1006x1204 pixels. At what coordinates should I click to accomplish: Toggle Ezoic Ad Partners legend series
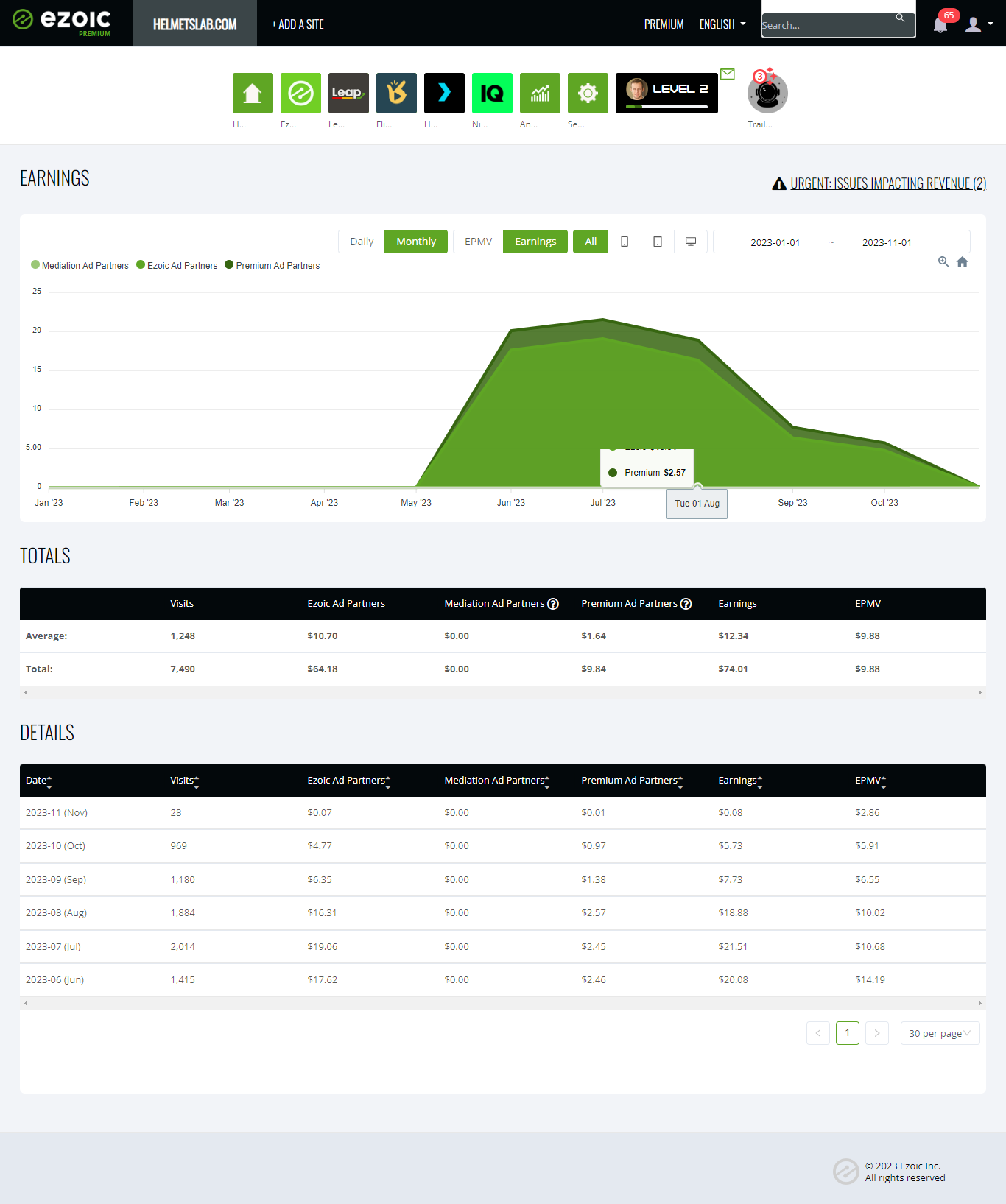point(177,265)
